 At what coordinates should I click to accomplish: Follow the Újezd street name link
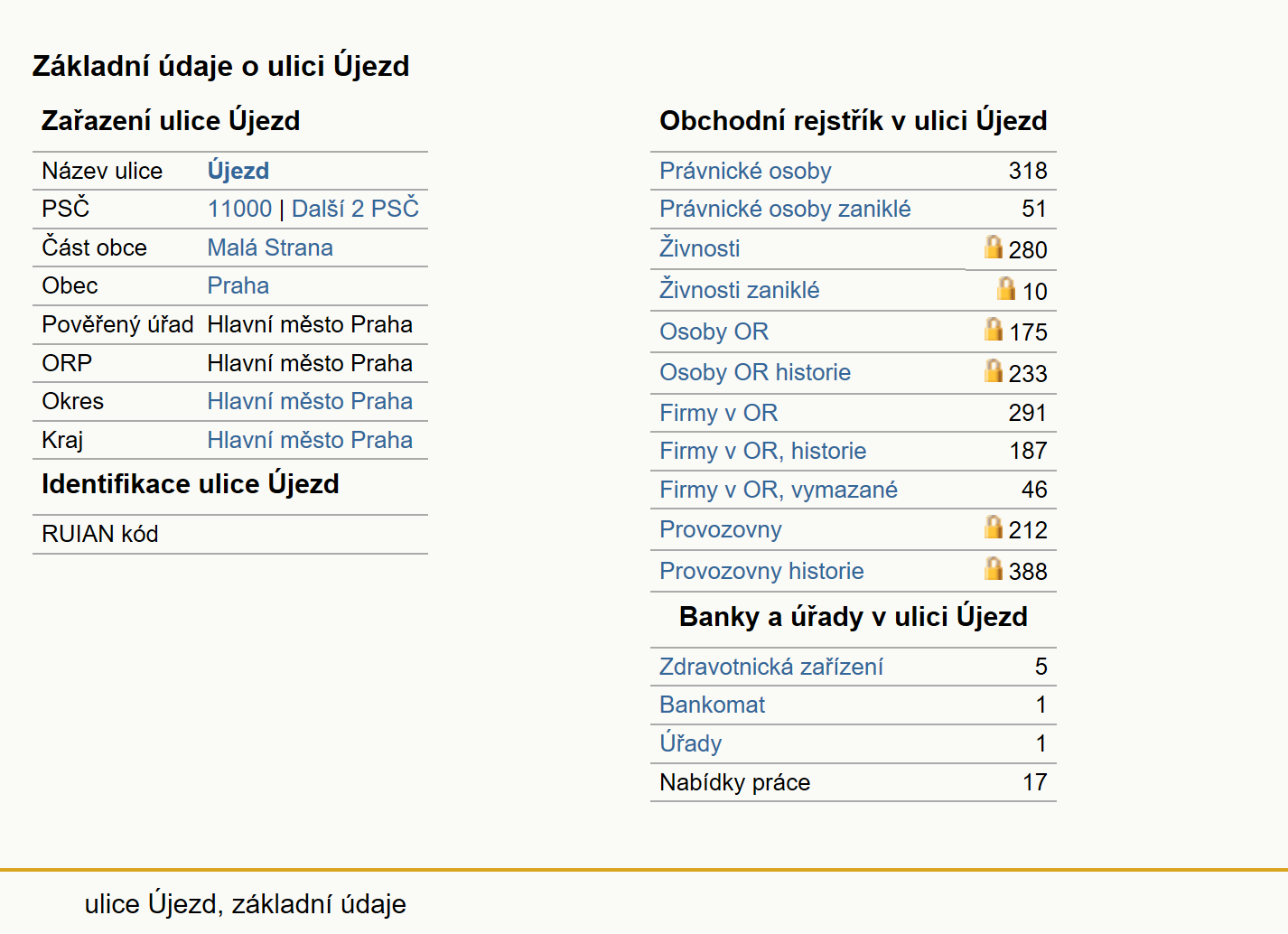(238, 171)
